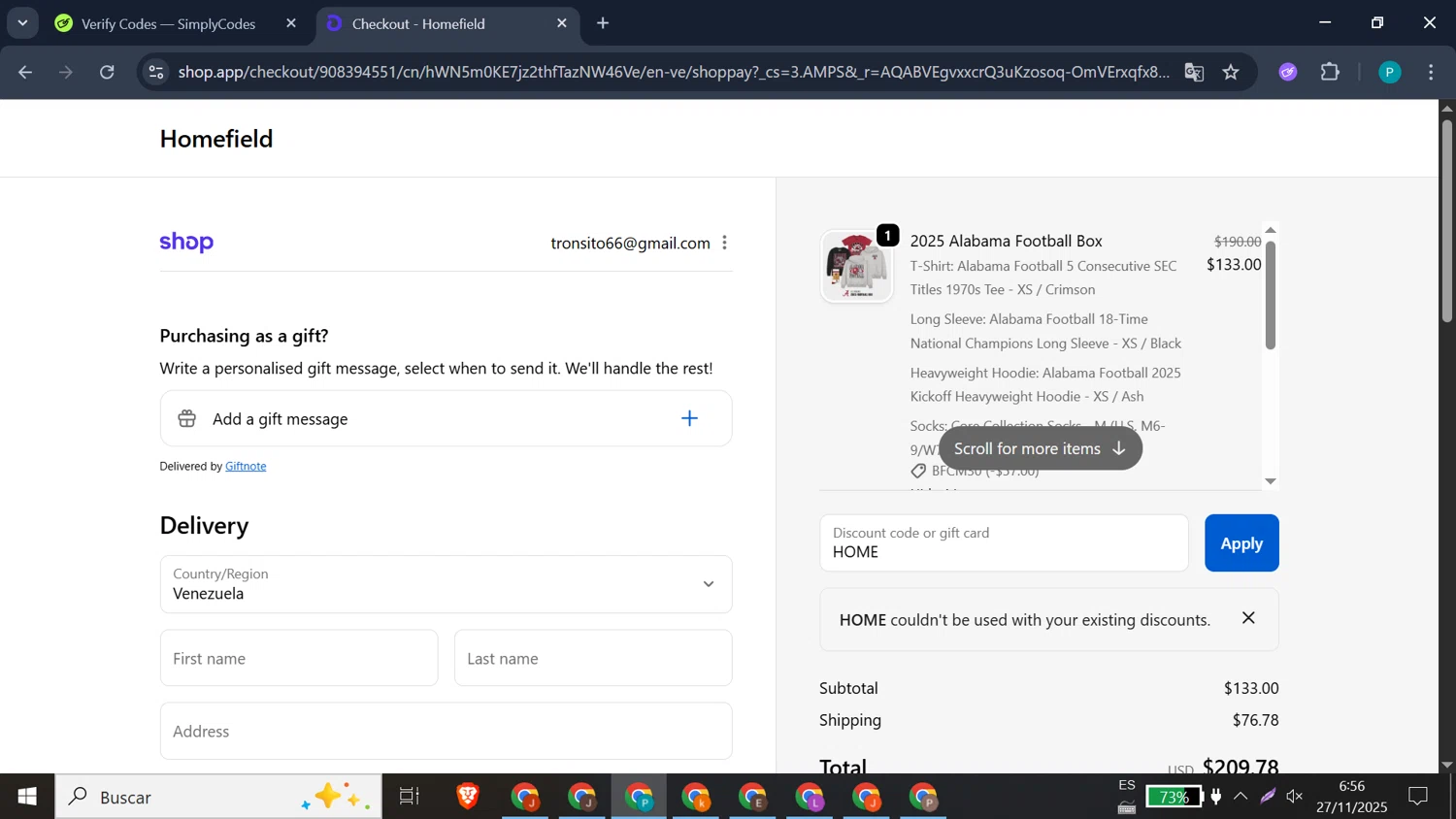Click the Buscar taskbar search box
Screen dimensions: 1456x819
(x=218, y=797)
